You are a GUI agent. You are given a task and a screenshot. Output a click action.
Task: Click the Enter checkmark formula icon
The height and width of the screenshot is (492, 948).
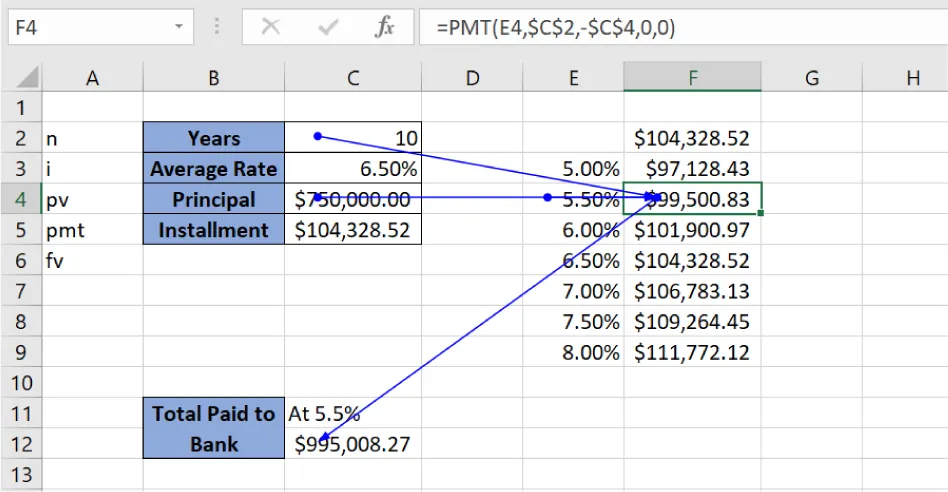(x=328, y=28)
